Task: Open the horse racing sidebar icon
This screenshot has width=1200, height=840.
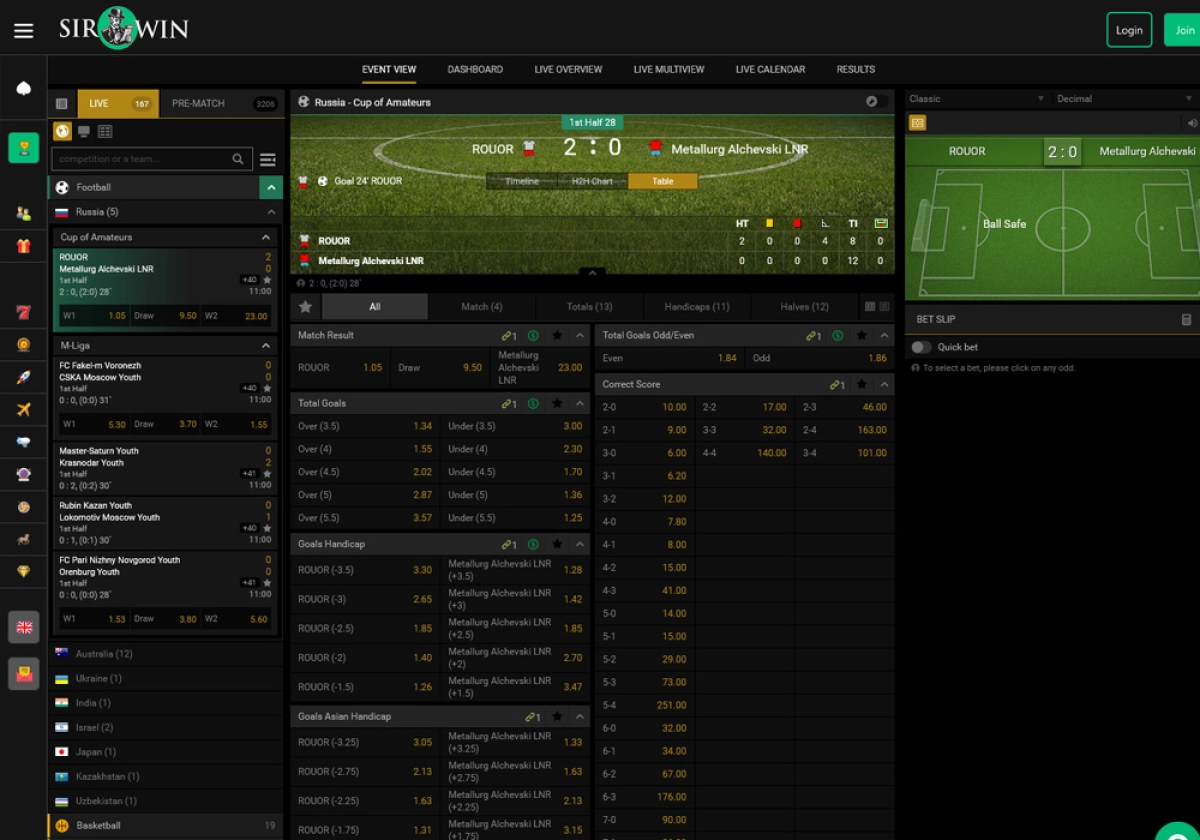Action: [24, 539]
